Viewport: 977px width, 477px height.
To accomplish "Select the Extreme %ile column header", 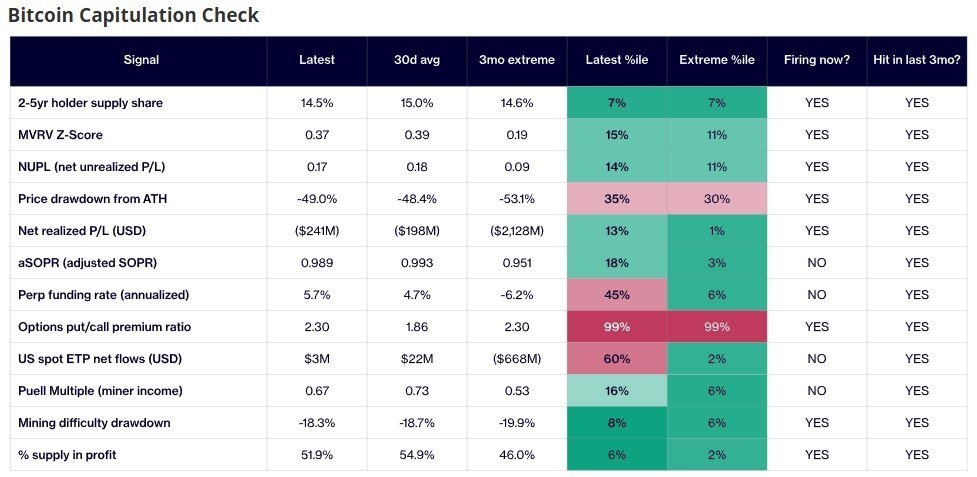I will (717, 60).
